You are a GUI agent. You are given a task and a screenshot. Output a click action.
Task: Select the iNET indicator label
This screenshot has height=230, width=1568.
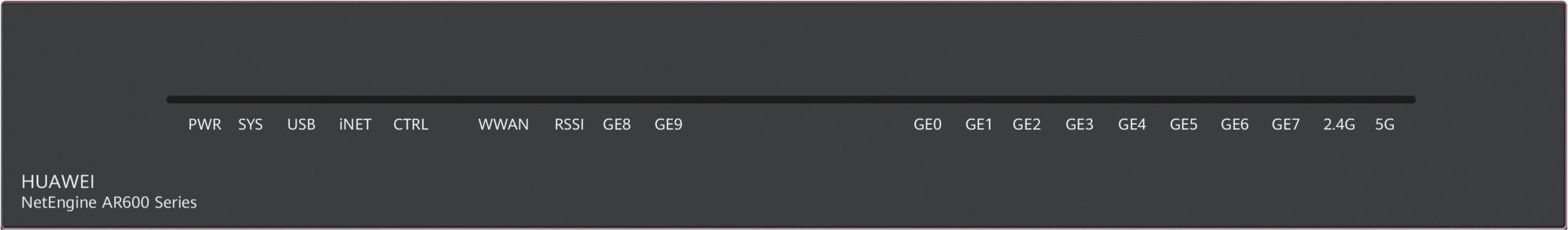[x=355, y=124]
